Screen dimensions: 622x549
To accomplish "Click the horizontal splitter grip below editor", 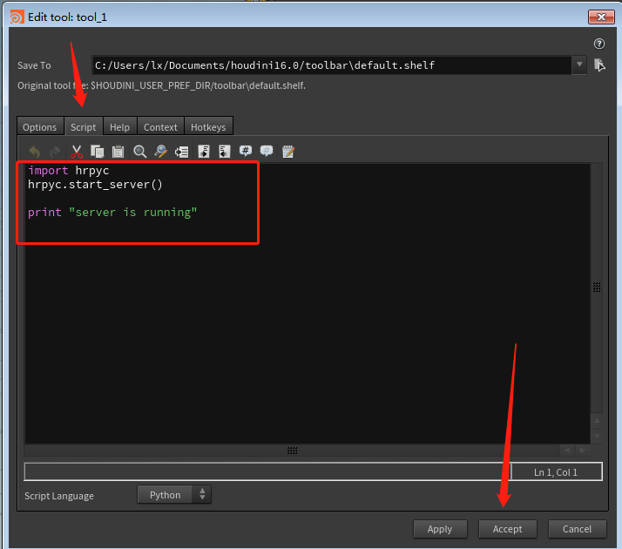I will click(292, 450).
